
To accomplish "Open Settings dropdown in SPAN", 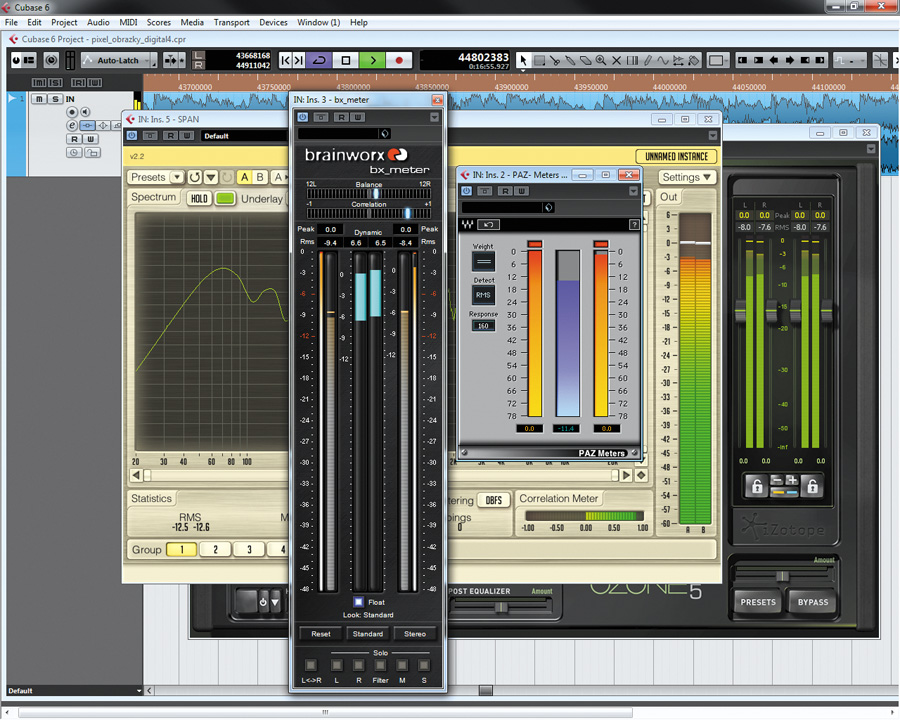I will tap(686, 177).
